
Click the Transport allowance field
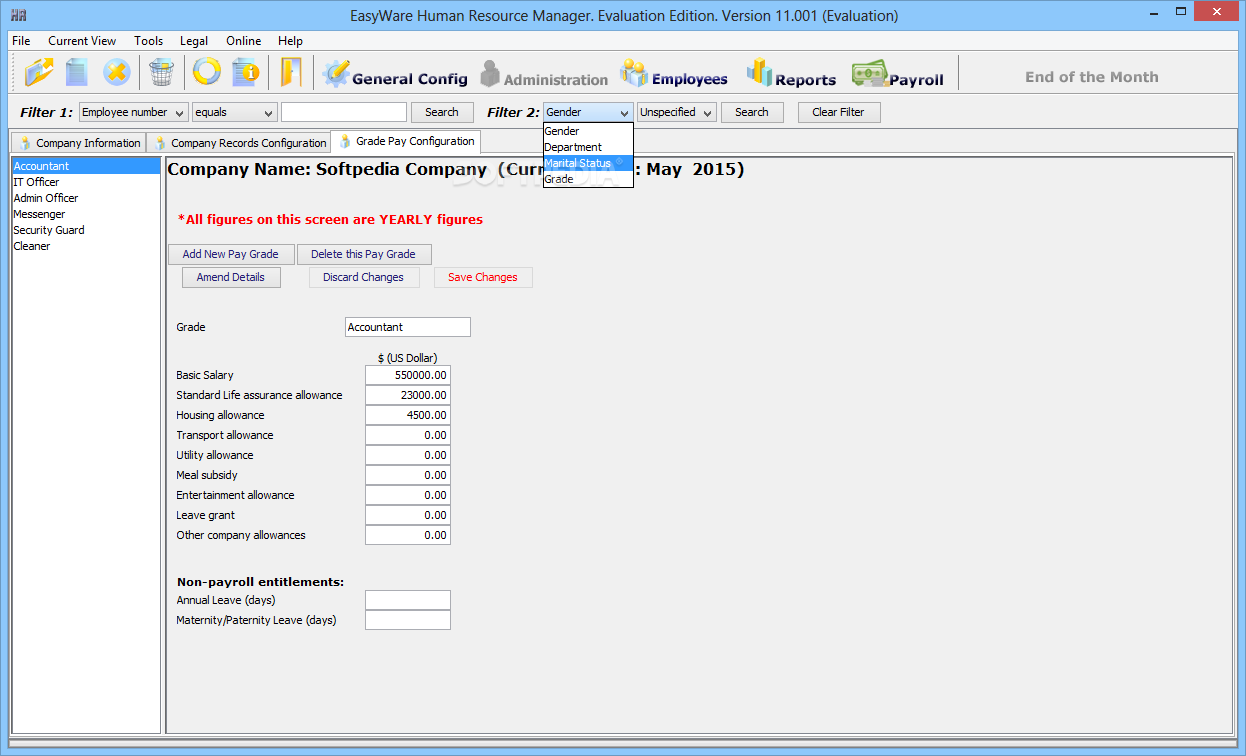tap(408, 435)
